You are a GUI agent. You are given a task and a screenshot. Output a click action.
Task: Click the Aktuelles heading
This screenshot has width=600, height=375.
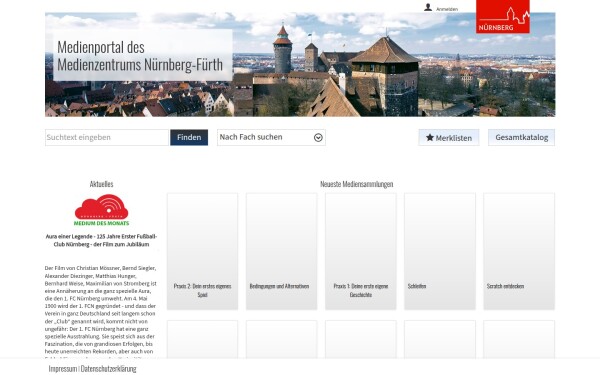point(101,184)
